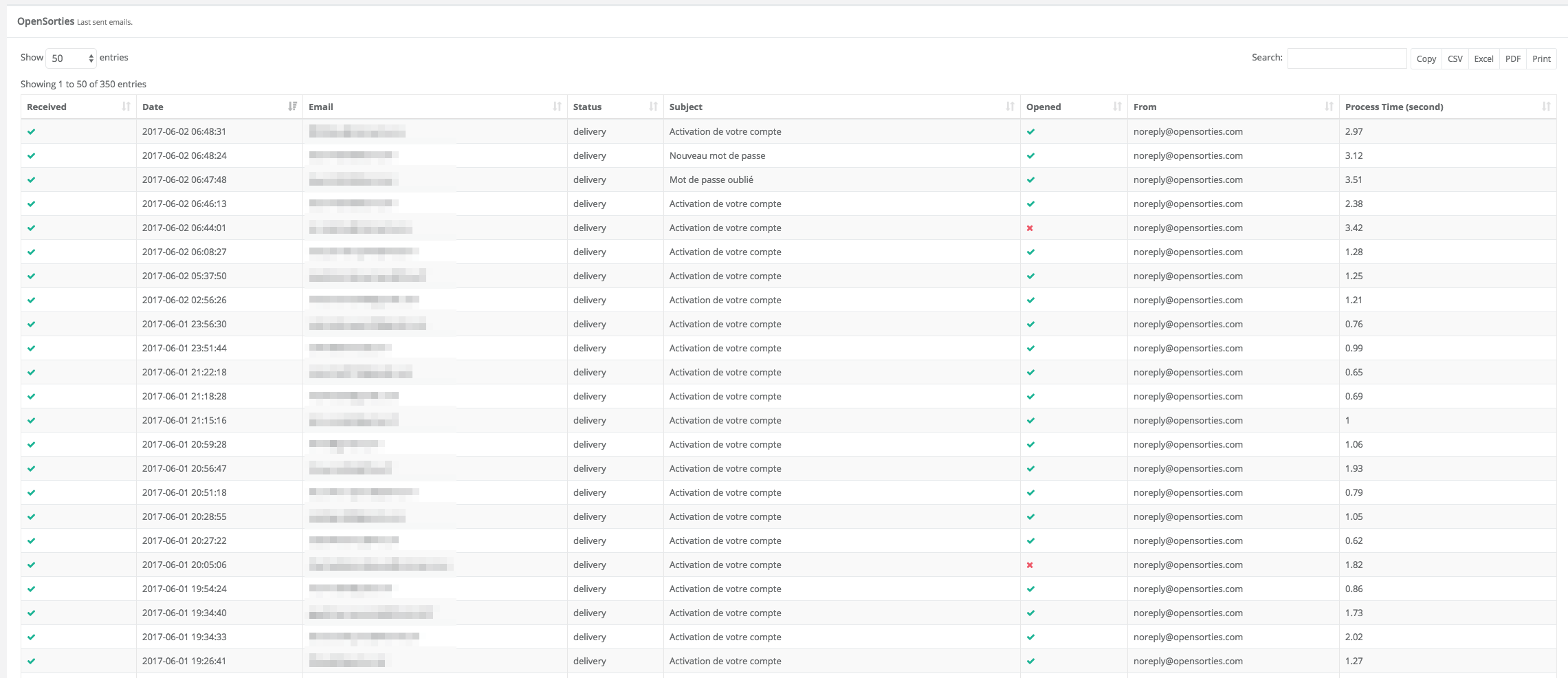
Task: Click the Search input field
Action: click(1347, 58)
